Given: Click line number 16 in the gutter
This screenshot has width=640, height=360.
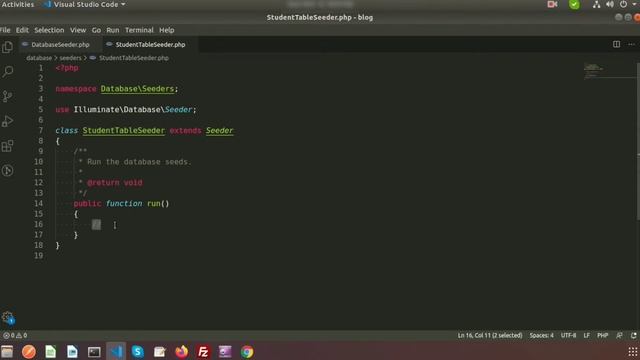Looking at the screenshot, I should 38,224.
